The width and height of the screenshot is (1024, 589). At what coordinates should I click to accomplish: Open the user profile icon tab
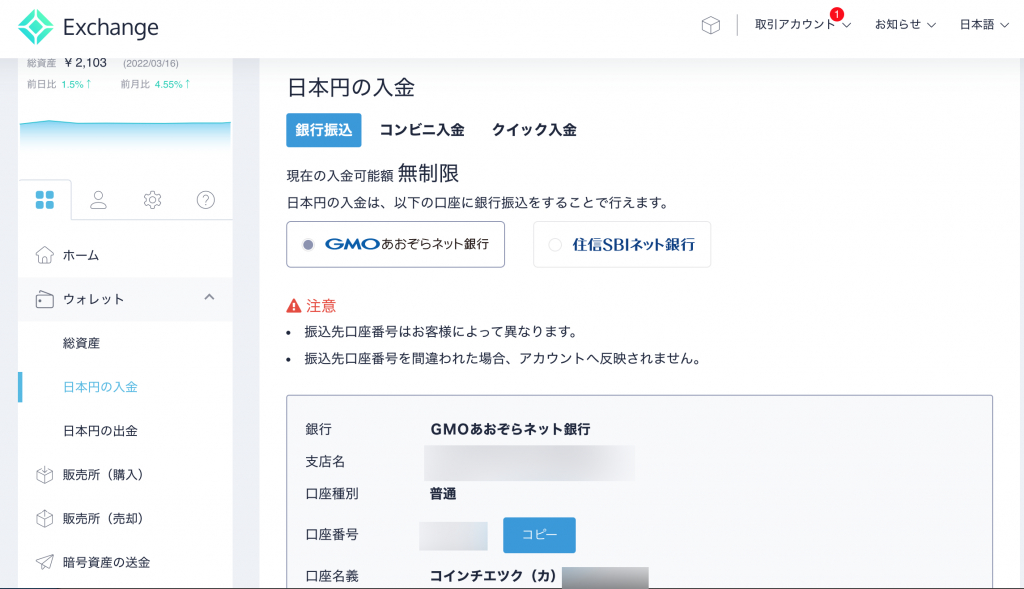(x=98, y=200)
